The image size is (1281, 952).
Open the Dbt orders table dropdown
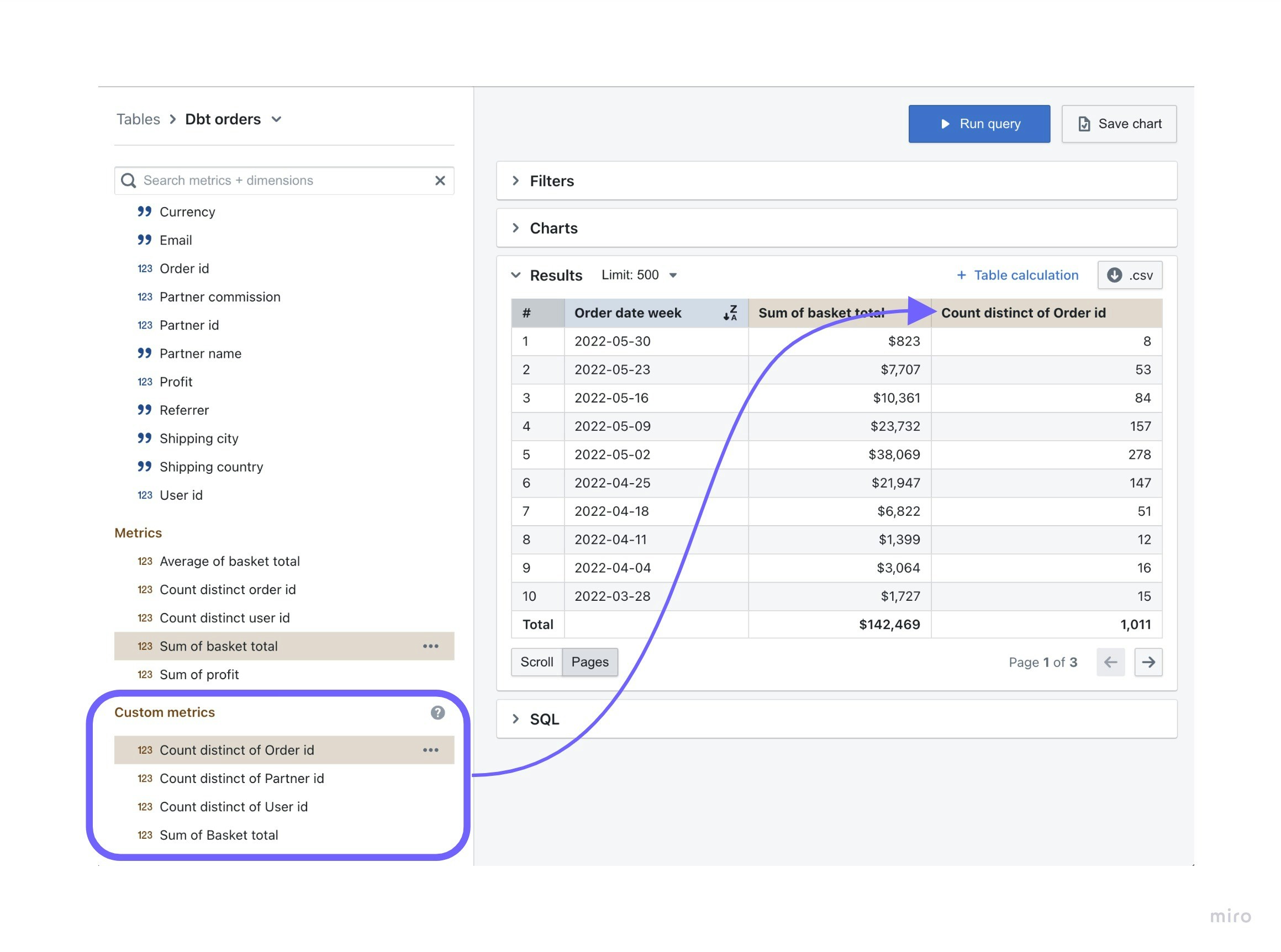[x=277, y=119]
